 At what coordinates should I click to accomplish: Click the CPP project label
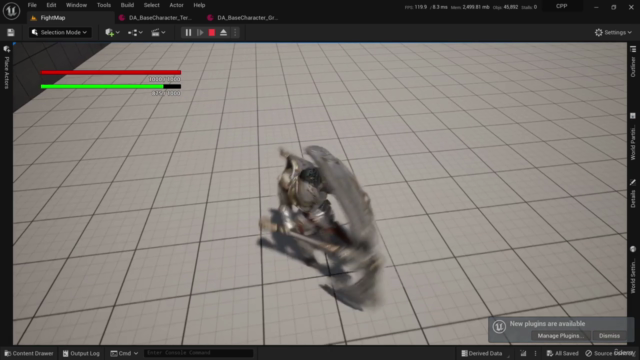pyautogui.click(x=562, y=6)
